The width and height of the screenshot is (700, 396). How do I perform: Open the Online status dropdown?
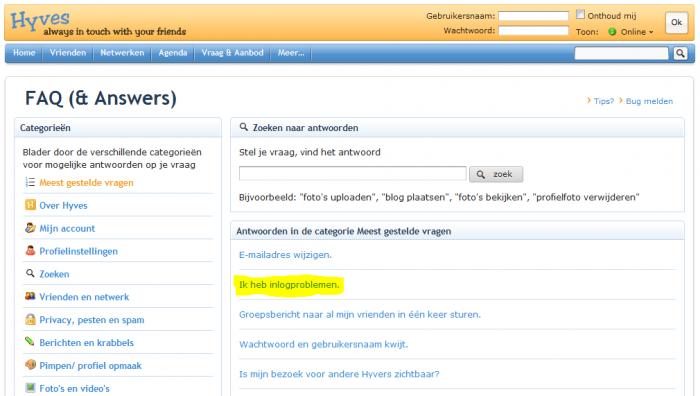[x=637, y=32]
